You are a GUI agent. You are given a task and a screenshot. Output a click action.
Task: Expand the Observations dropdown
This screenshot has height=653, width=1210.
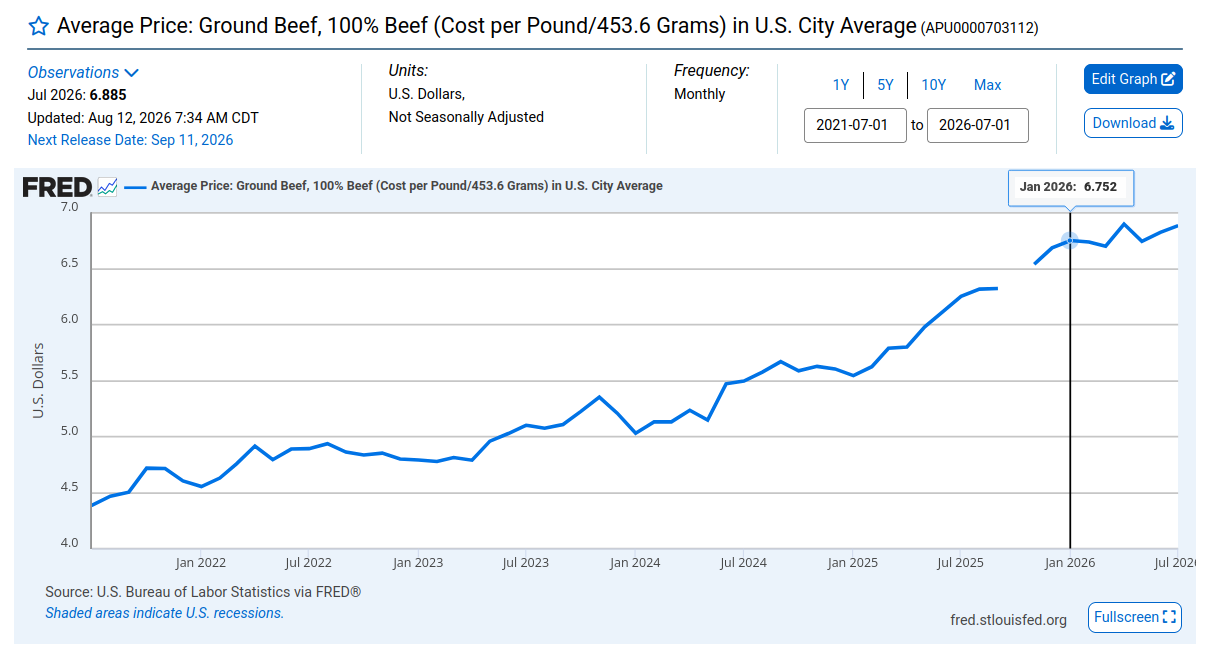click(x=83, y=72)
